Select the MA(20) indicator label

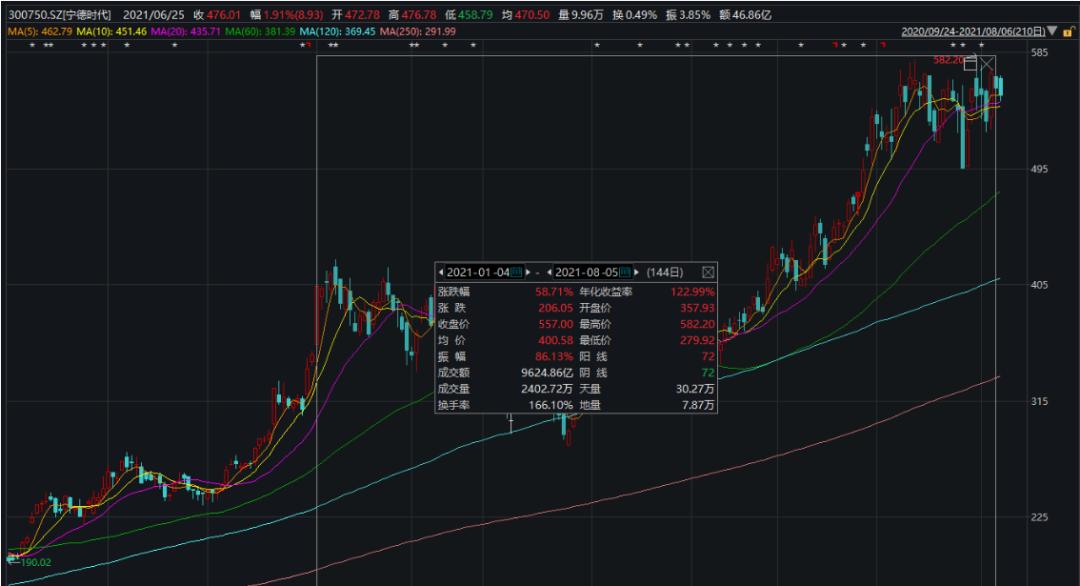186,32
